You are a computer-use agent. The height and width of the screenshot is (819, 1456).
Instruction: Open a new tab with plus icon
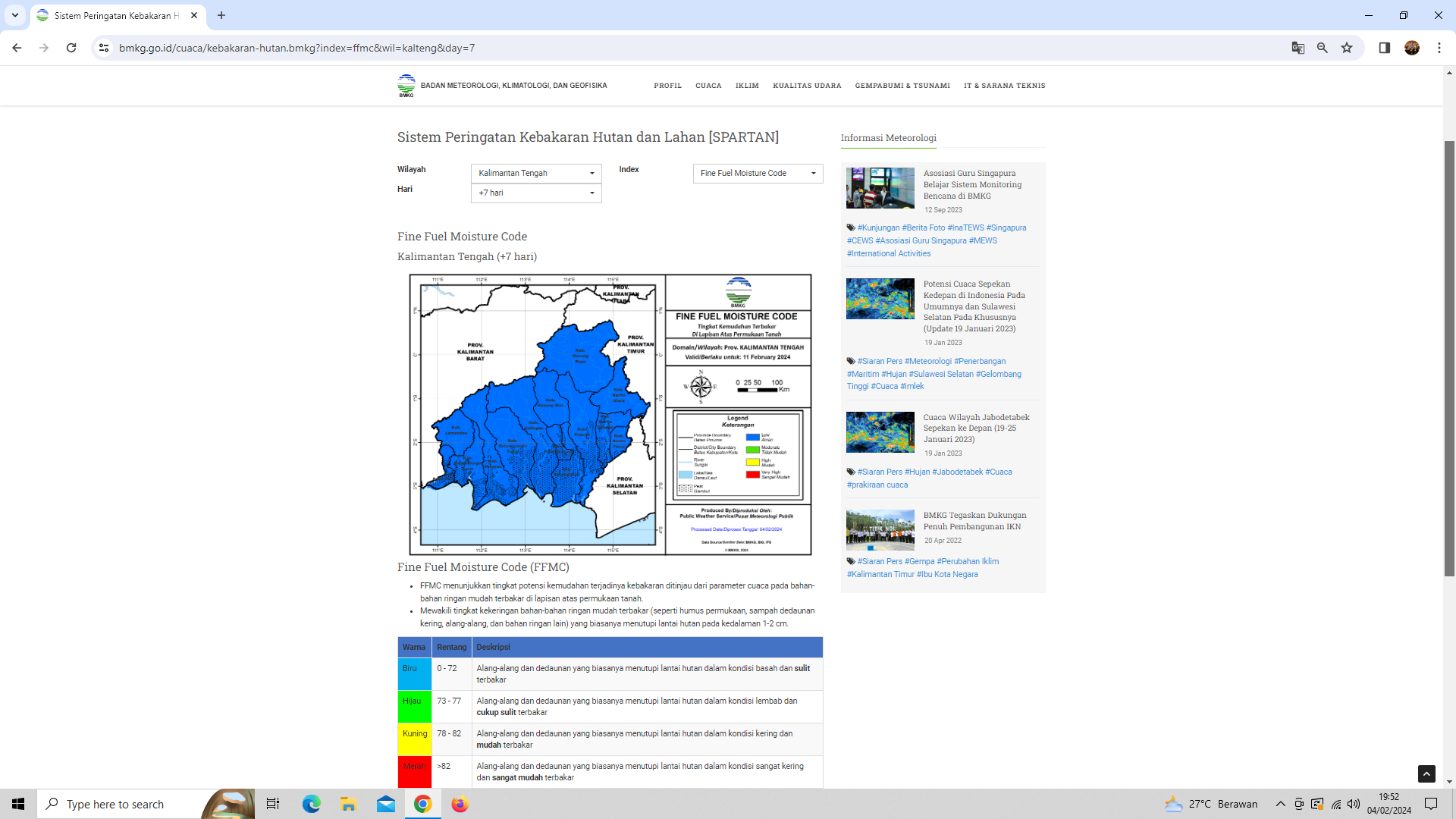coord(221,15)
